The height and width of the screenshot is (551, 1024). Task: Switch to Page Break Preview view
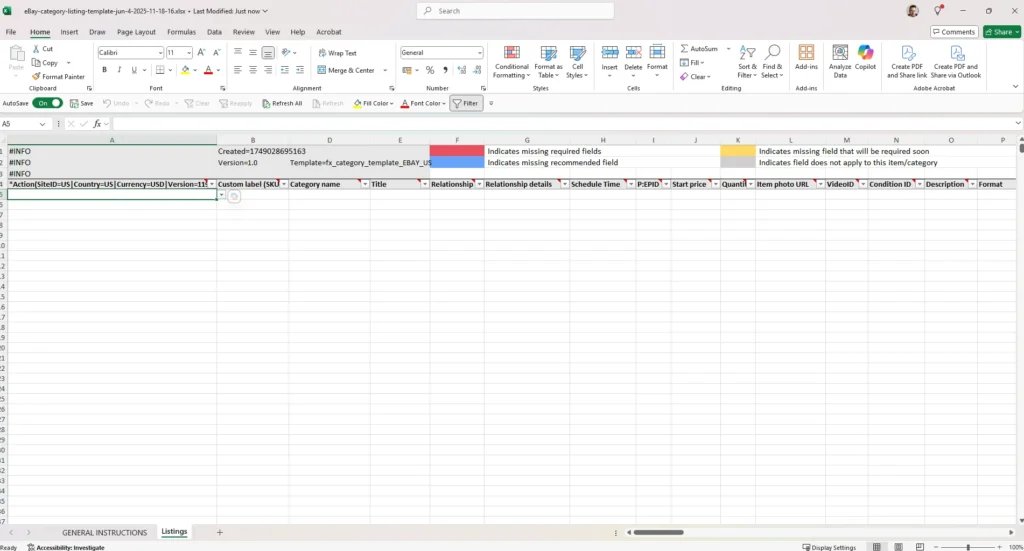(x=920, y=547)
